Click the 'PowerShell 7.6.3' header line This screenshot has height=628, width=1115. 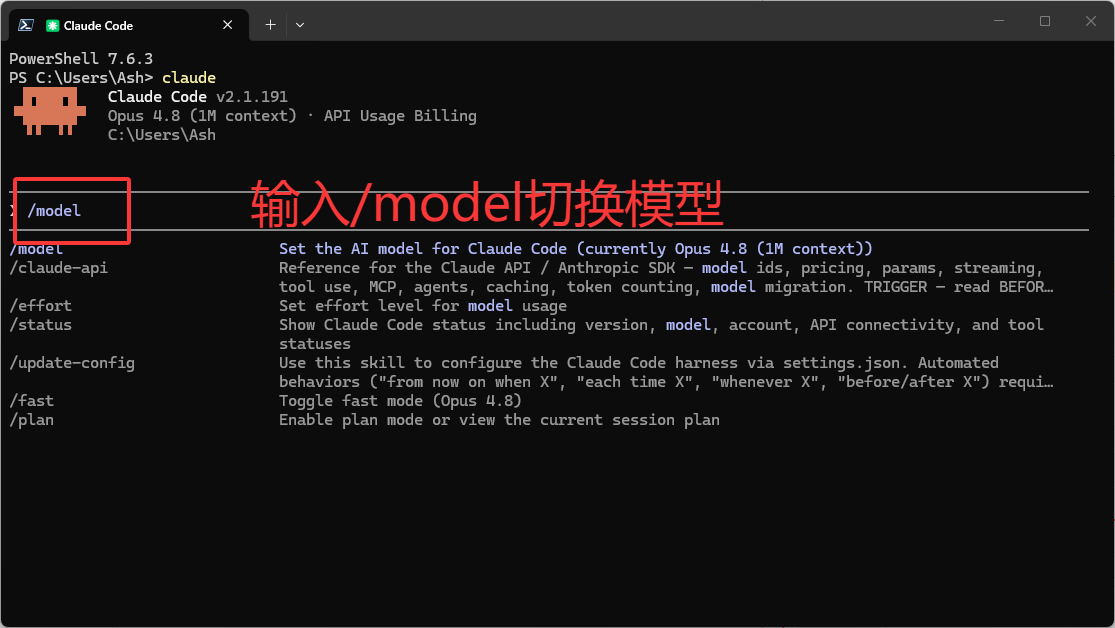tap(81, 58)
